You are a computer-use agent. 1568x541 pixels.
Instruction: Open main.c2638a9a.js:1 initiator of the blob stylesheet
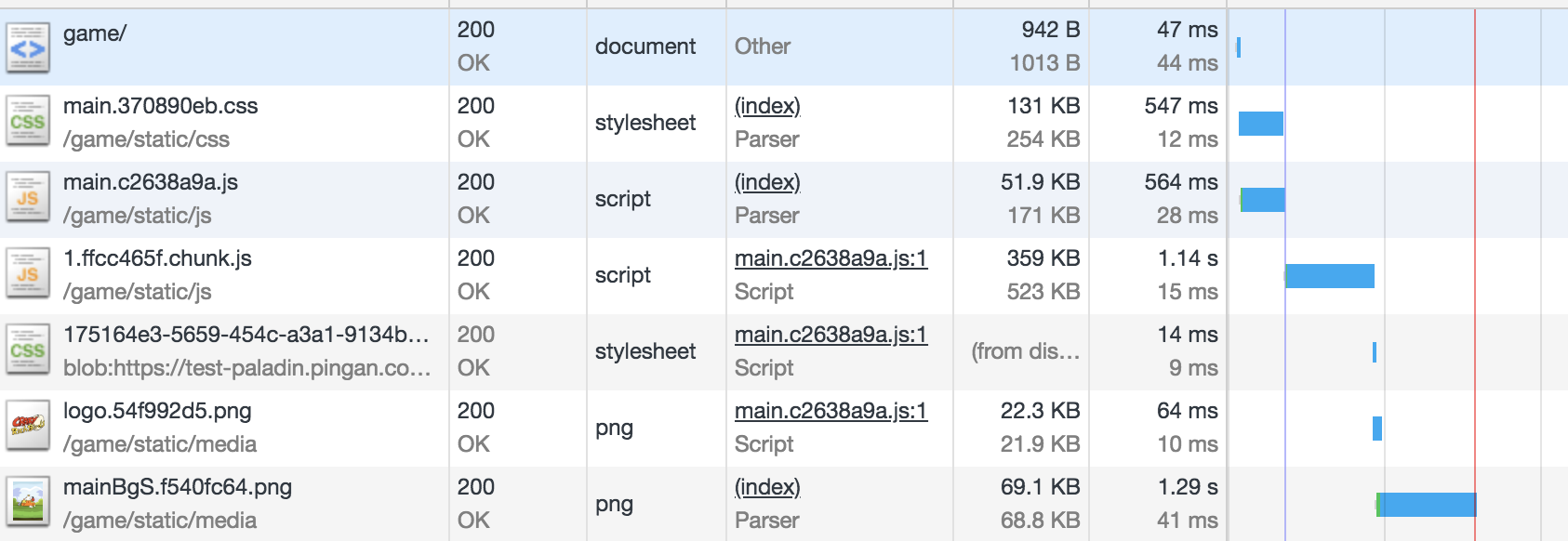tap(831, 335)
